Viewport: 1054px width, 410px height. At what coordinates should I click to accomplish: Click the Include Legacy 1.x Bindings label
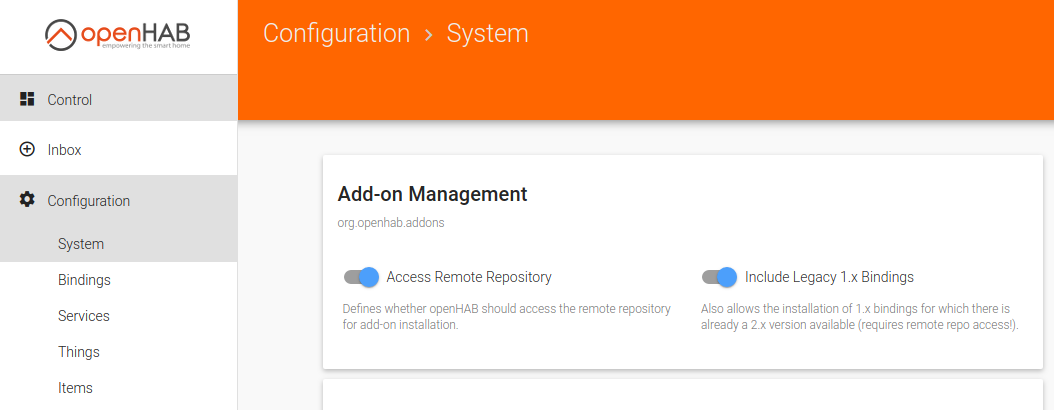829,277
